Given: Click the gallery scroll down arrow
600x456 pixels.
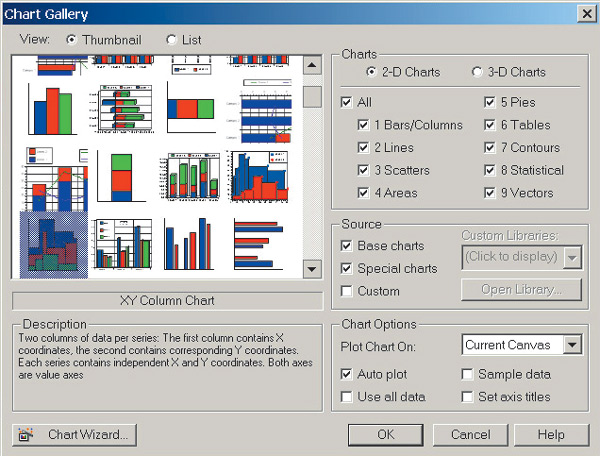Looking at the screenshot, I should pos(311,269).
